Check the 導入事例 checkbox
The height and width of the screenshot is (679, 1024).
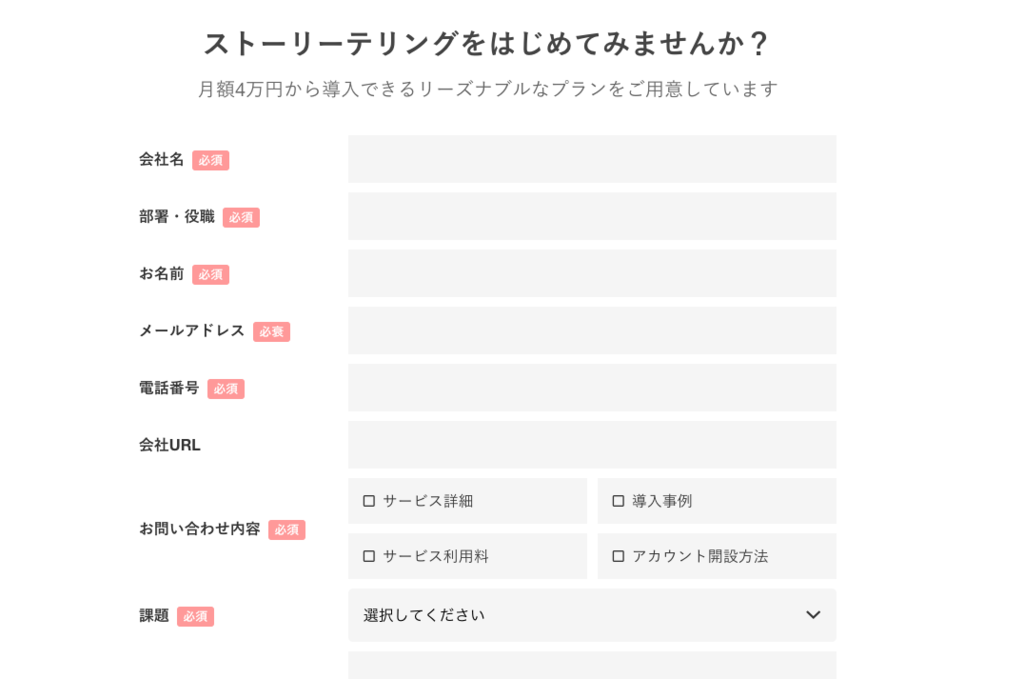(617, 500)
